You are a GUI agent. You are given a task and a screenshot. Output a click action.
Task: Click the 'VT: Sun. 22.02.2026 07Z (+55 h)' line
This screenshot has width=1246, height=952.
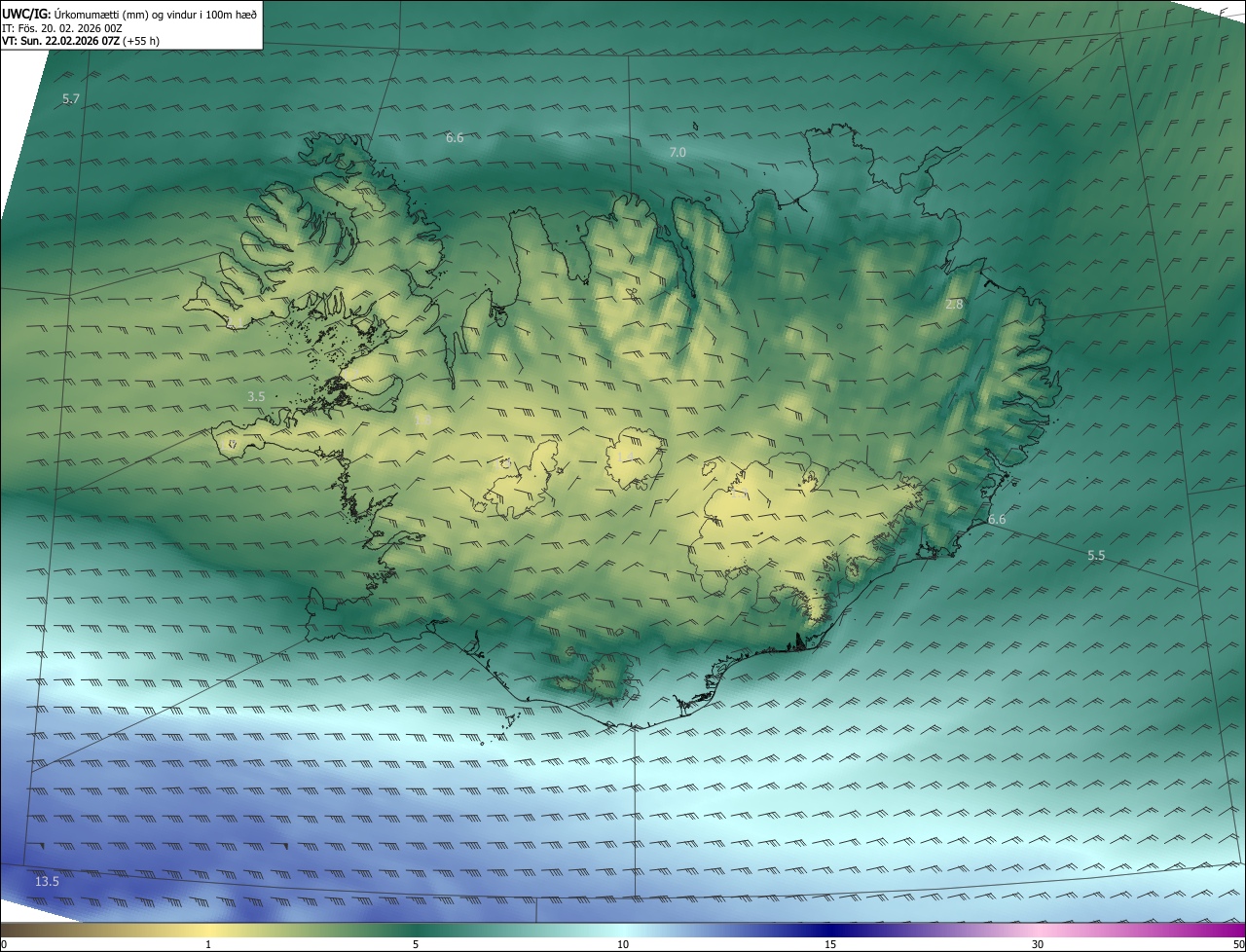tap(81, 41)
